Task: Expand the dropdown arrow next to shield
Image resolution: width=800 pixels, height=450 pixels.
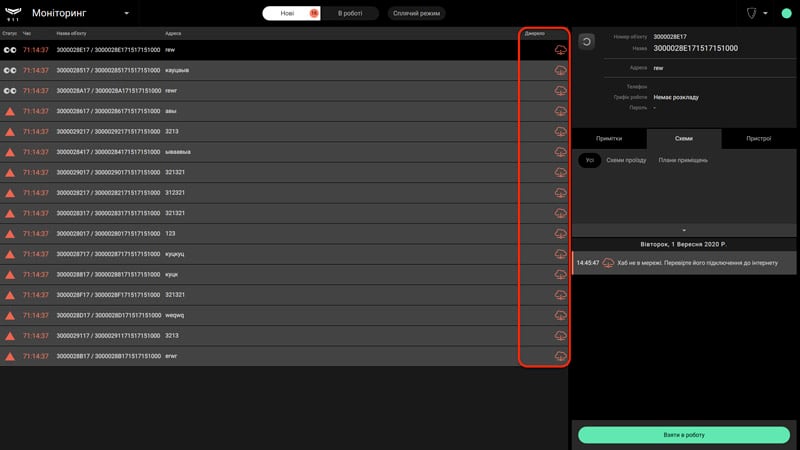Action: [765, 13]
